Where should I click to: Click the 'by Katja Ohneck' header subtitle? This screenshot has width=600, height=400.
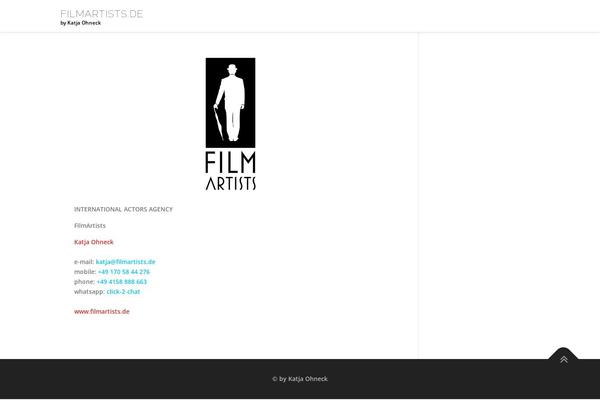(80, 23)
